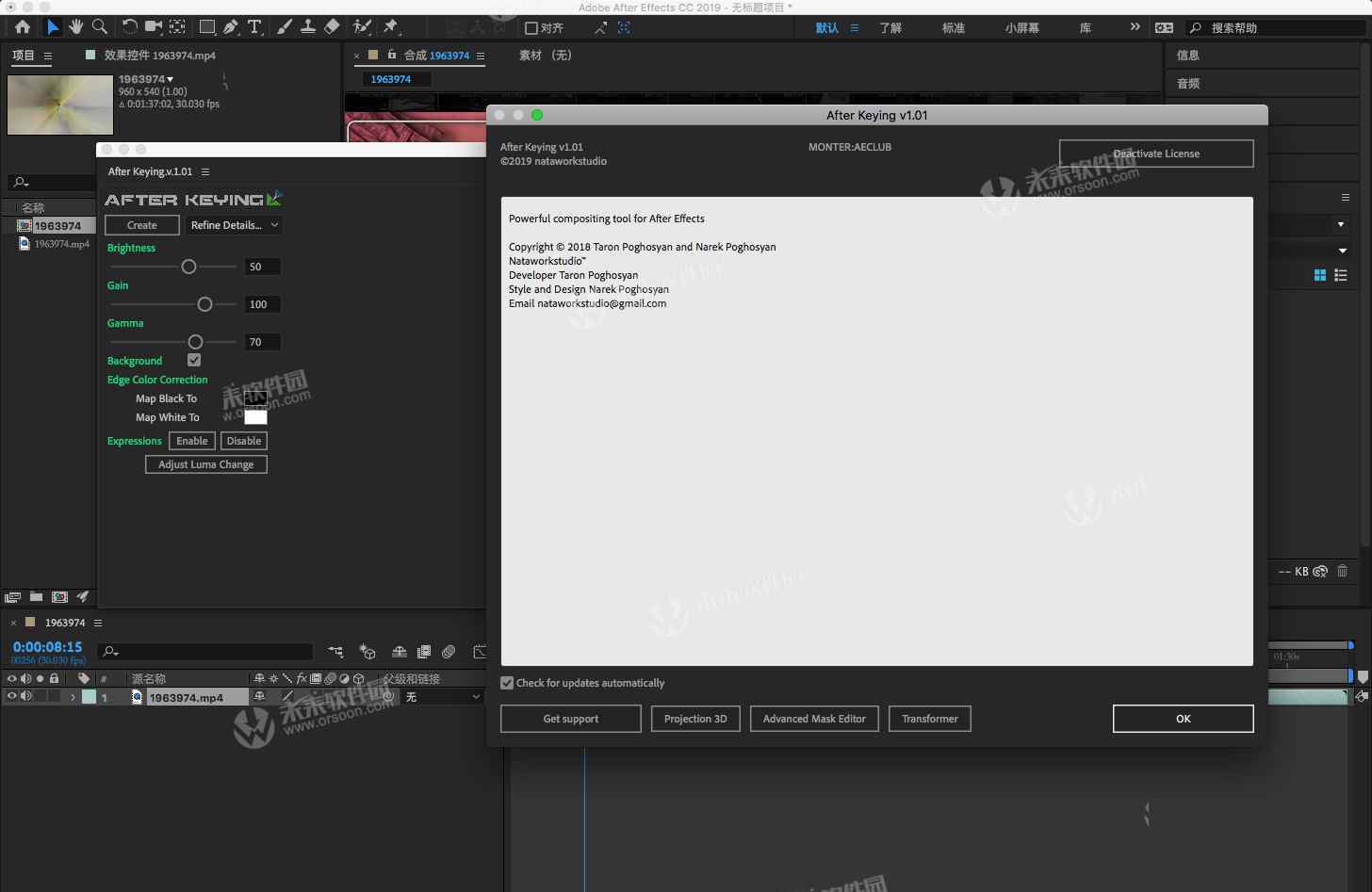1372x892 pixels.
Task: Select the Zoom magnifier tool
Action: click(x=100, y=27)
